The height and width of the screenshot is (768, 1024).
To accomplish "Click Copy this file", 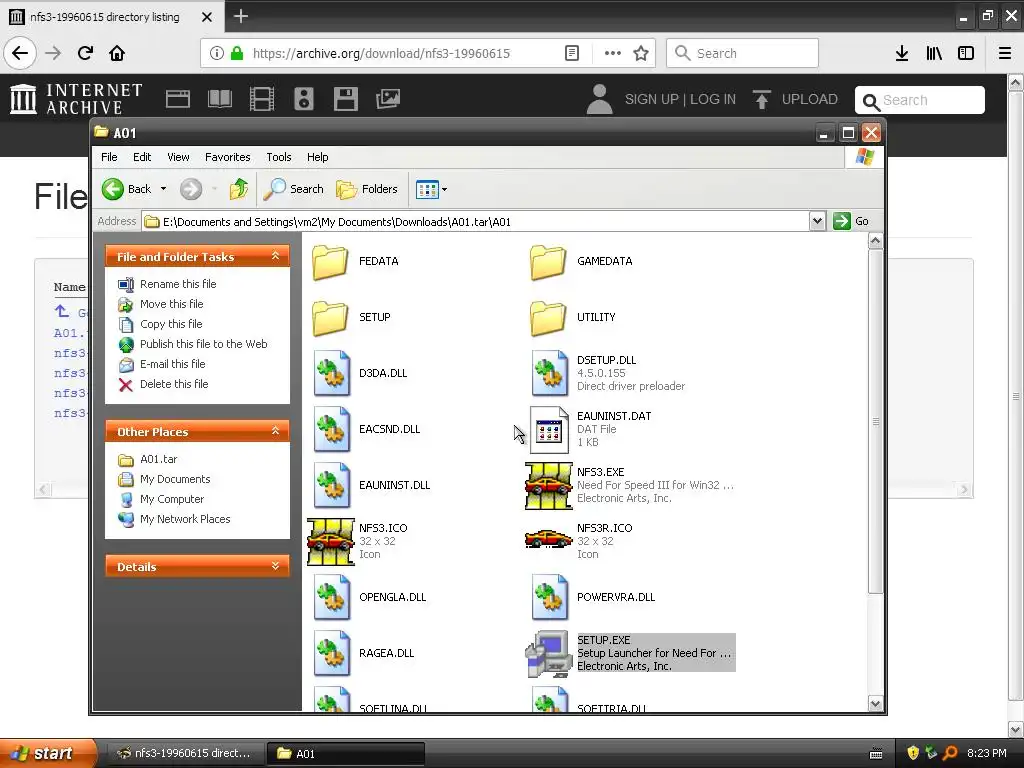I will [x=171, y=324].
